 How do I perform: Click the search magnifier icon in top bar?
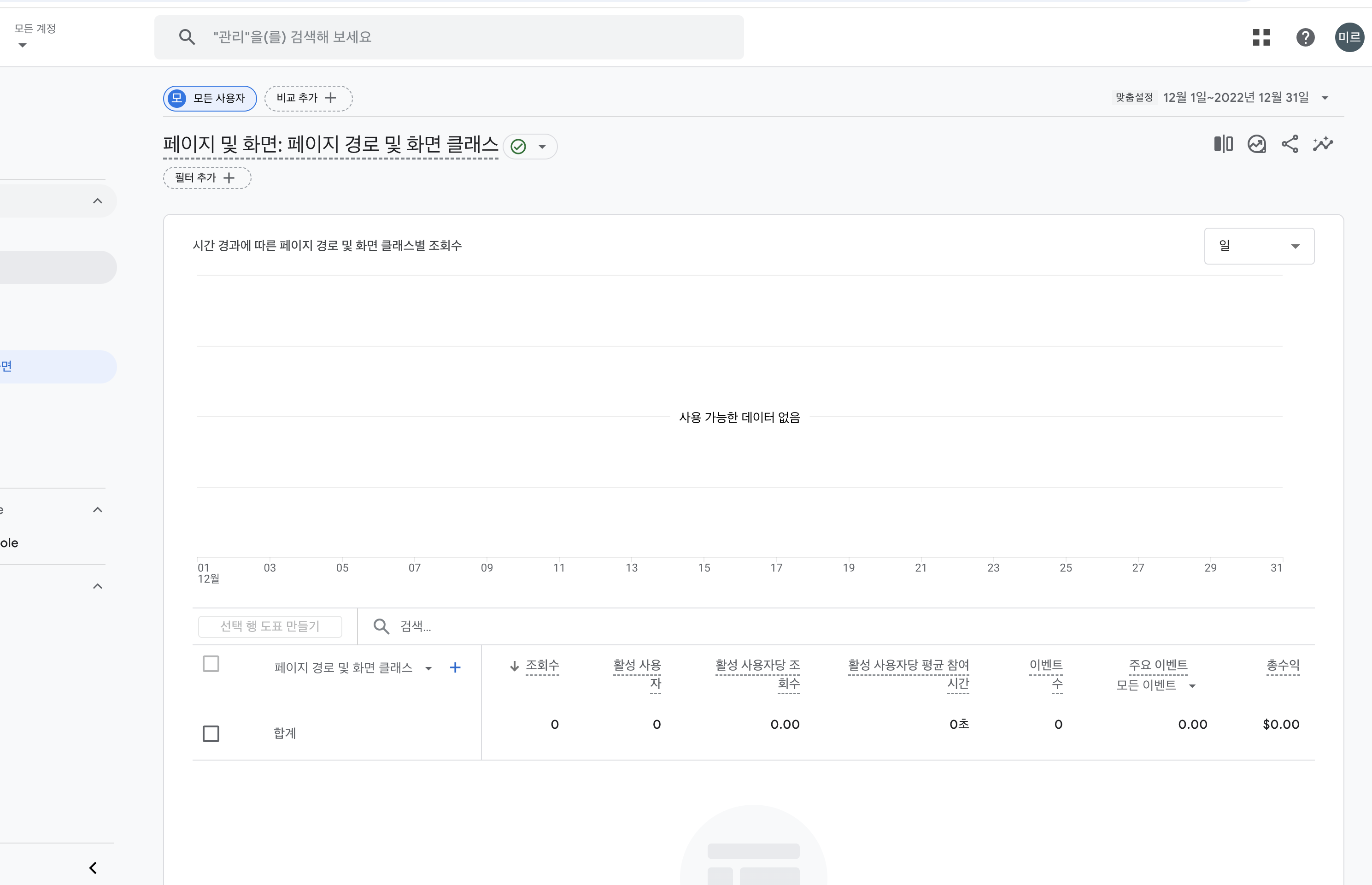(187, 37)
